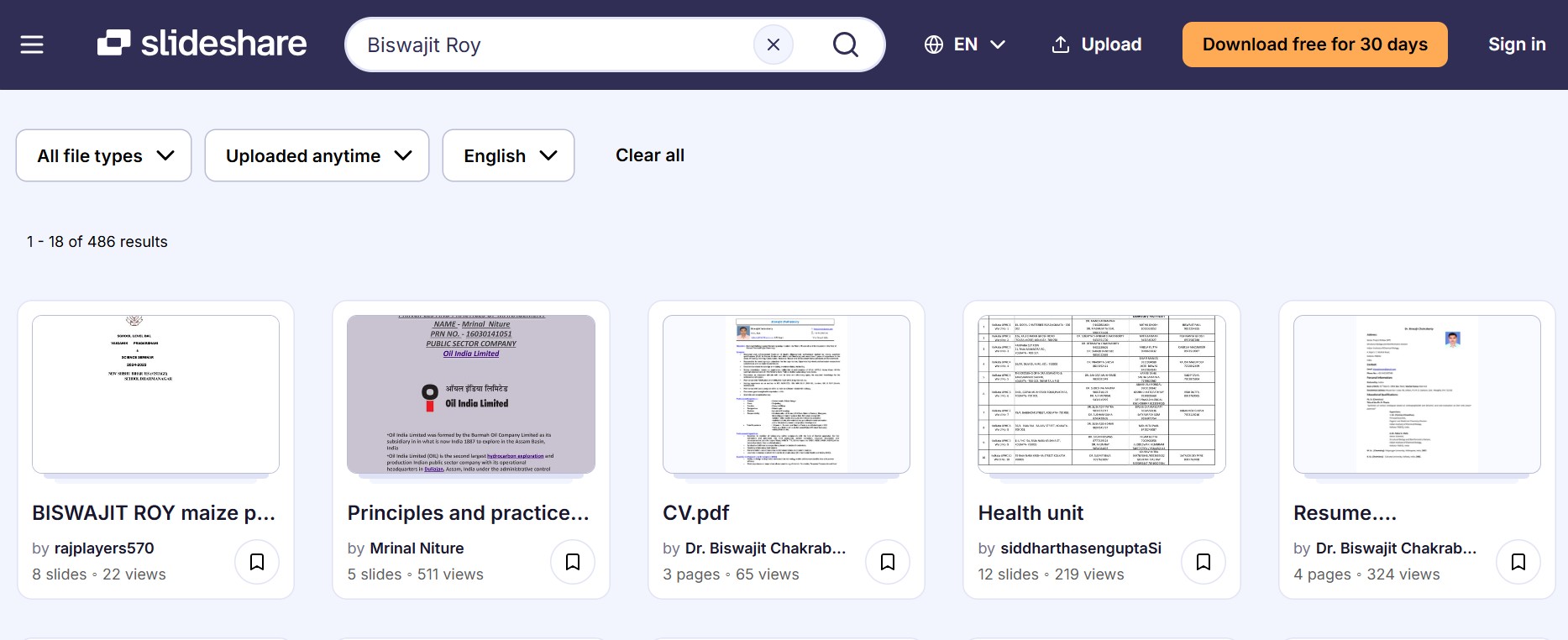Expand the All file types filter

(104, 155)
